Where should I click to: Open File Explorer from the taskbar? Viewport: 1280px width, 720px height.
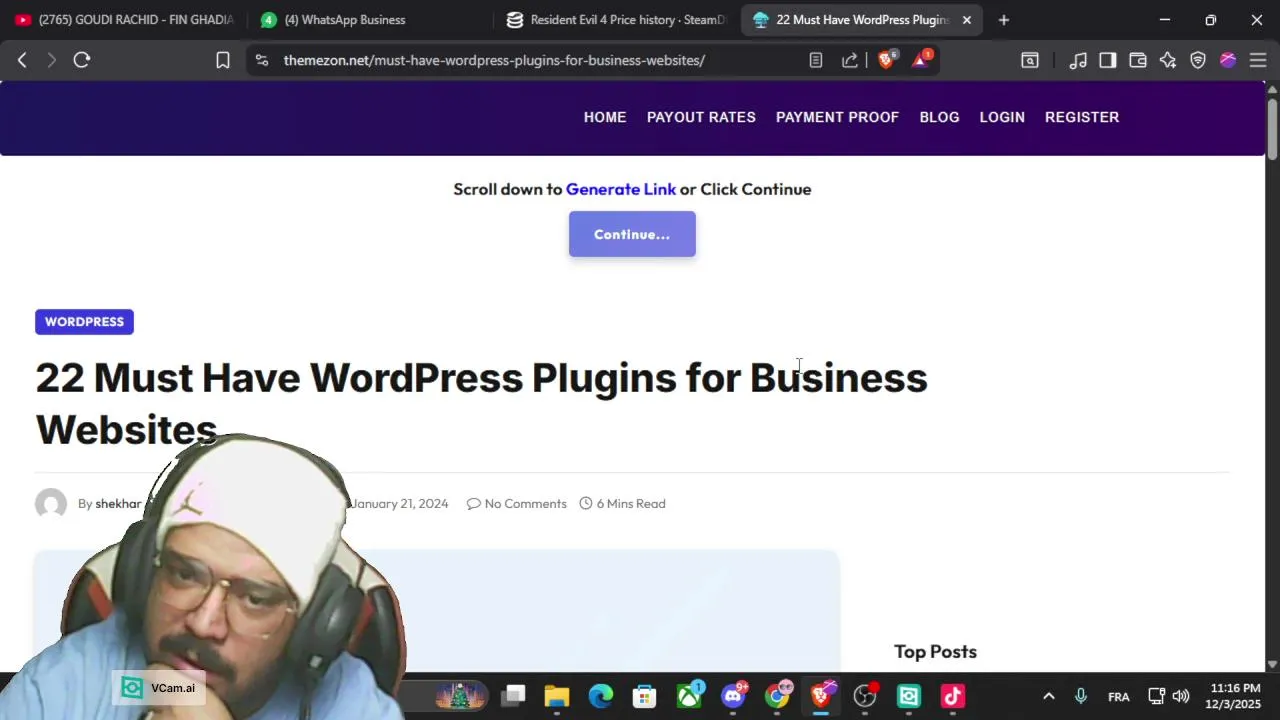click(557, 696)
